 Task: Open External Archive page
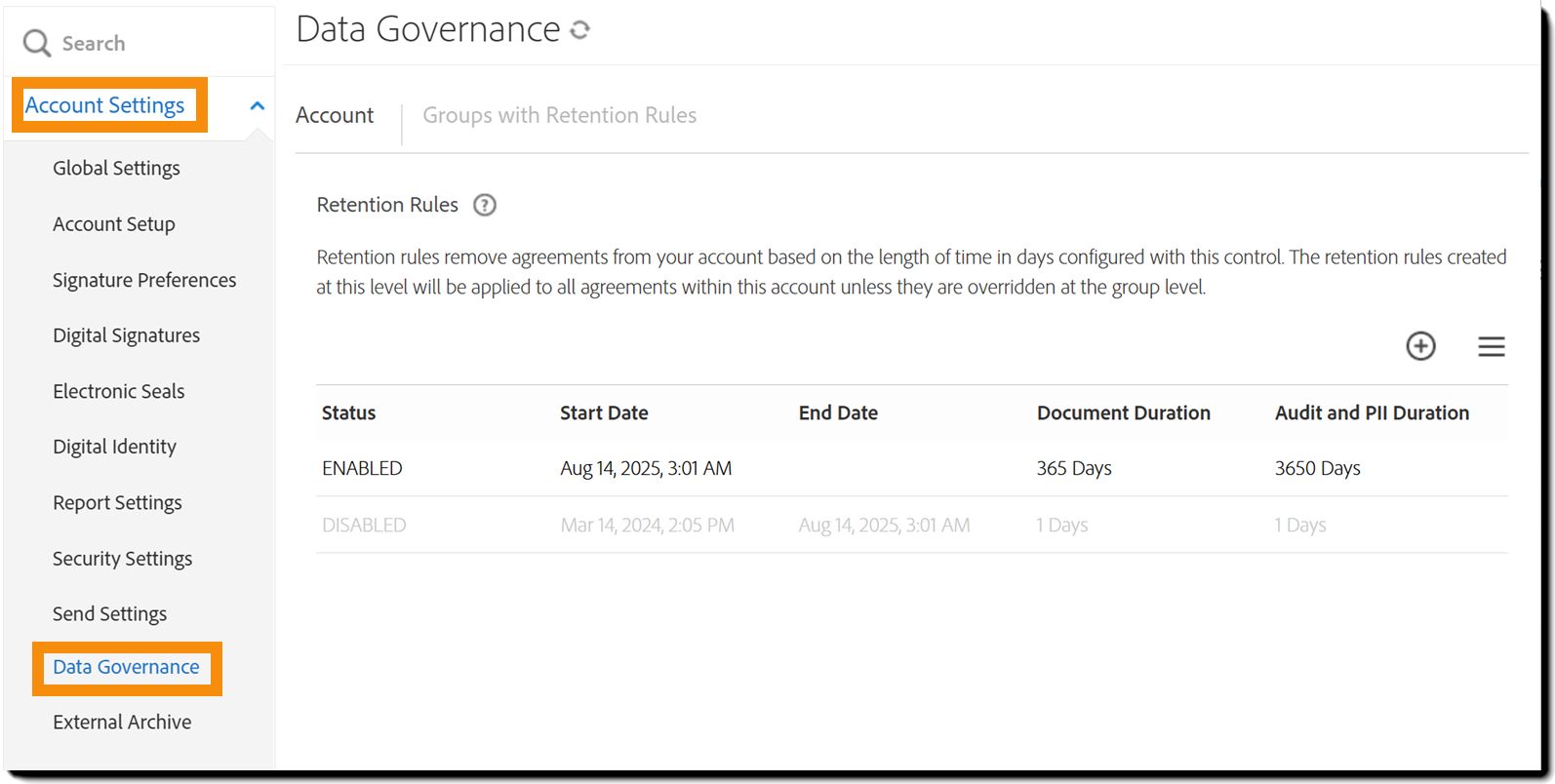pos(122,723)
